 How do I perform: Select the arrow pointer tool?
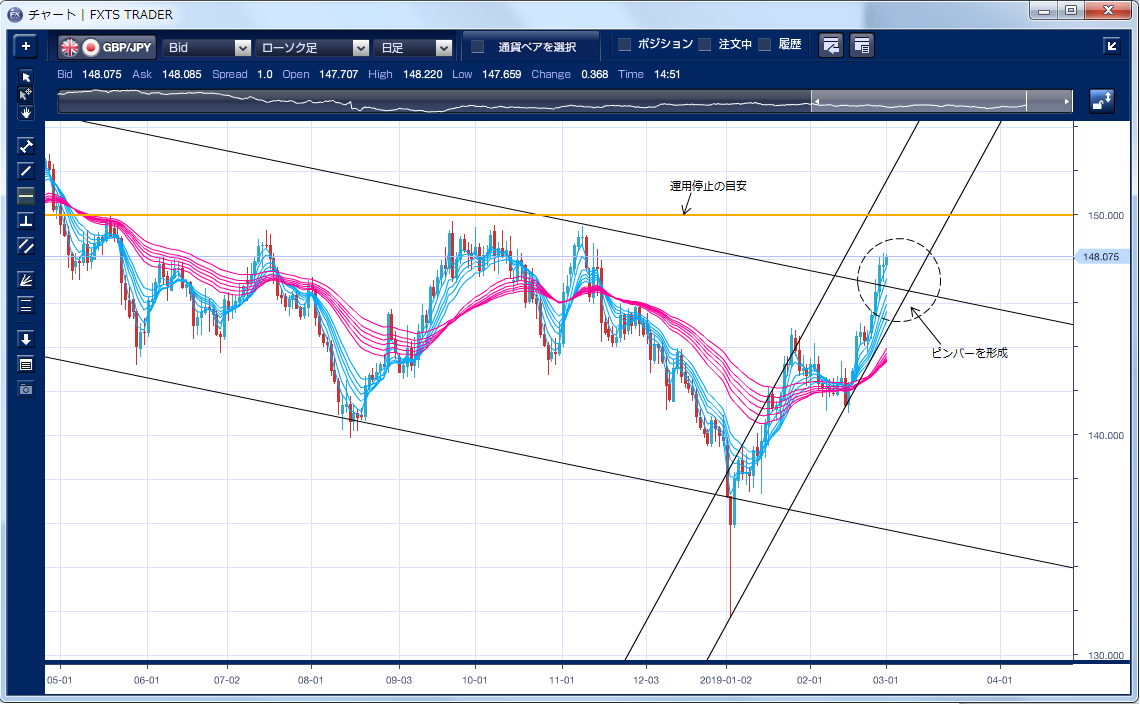[25, 77]
